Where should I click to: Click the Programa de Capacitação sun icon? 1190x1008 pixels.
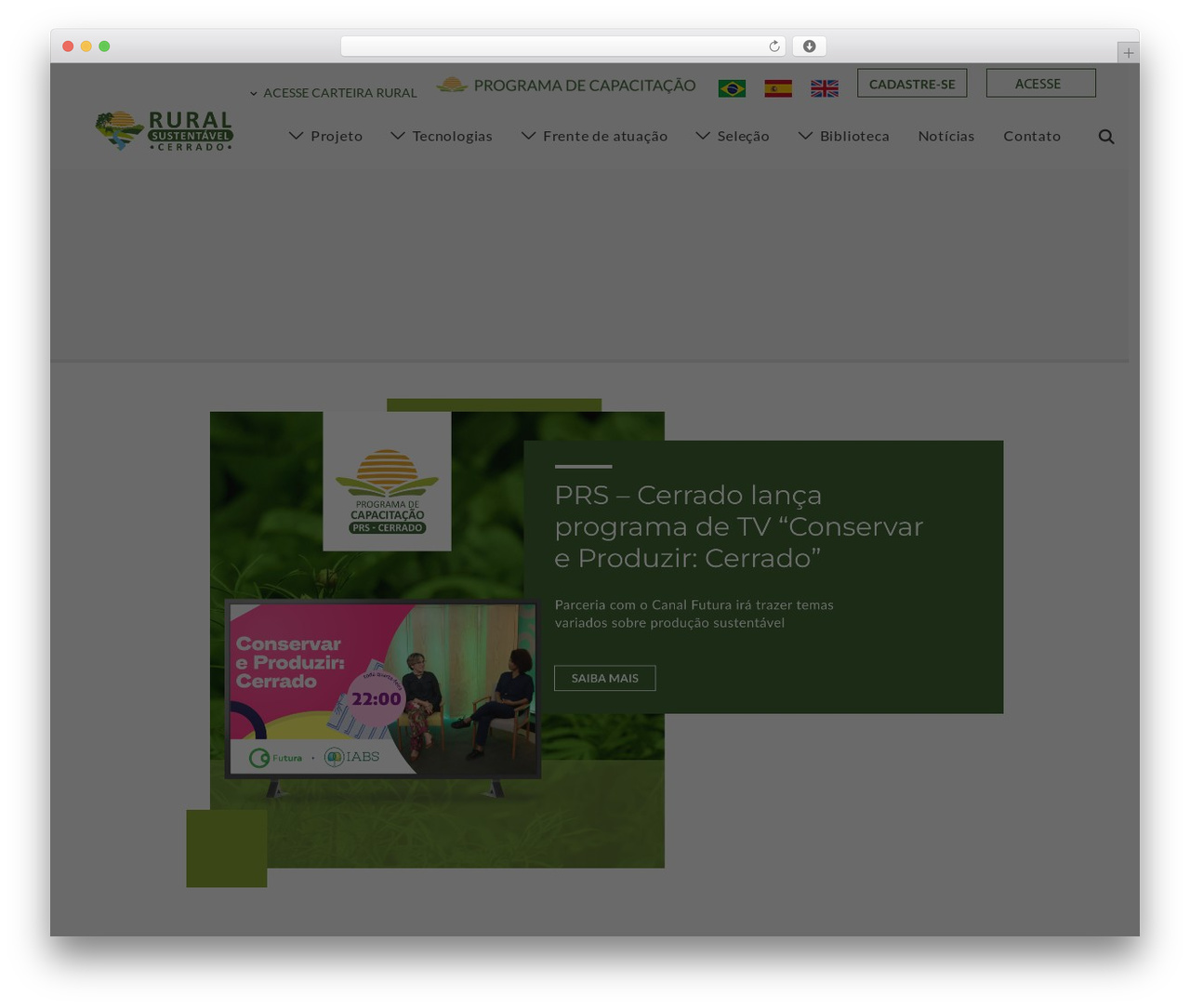452,85
